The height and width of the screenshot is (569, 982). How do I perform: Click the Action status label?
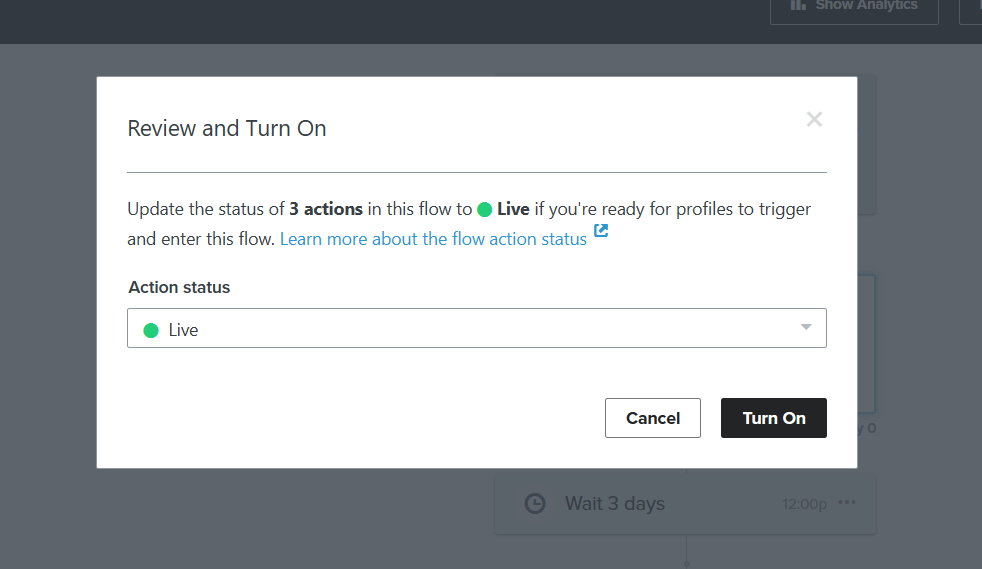179,287
